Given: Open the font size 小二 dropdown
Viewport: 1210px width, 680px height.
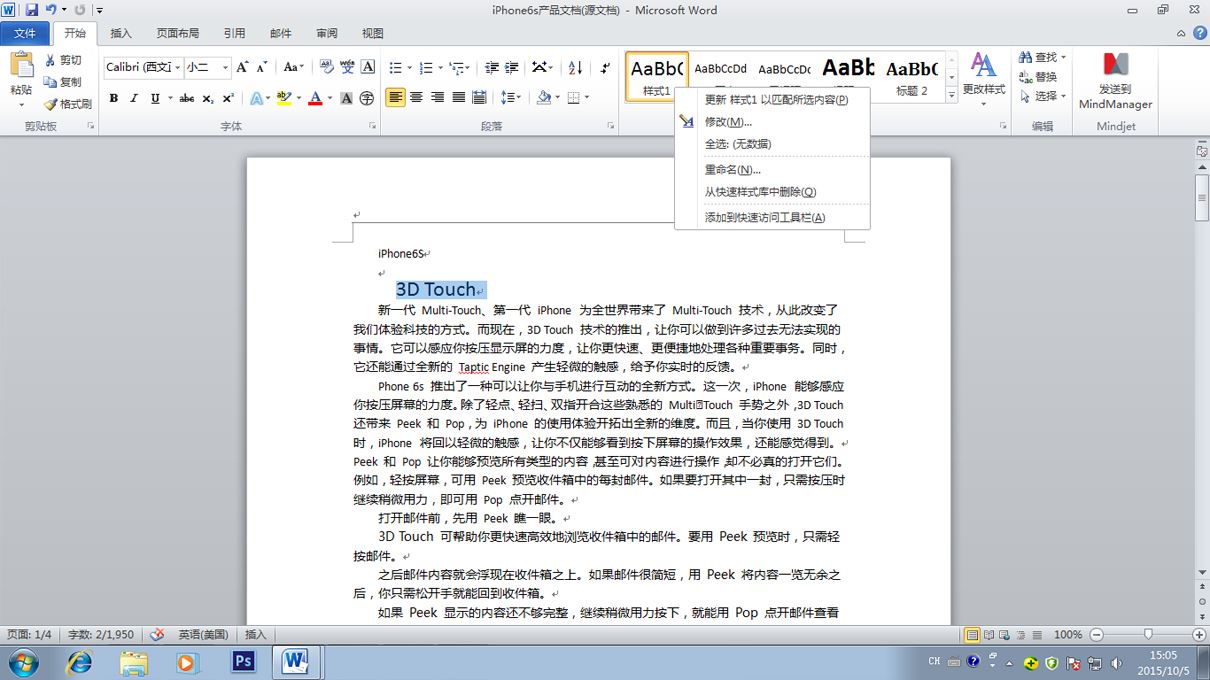Looking at the screenshot, I should click(x=225, y=67).
